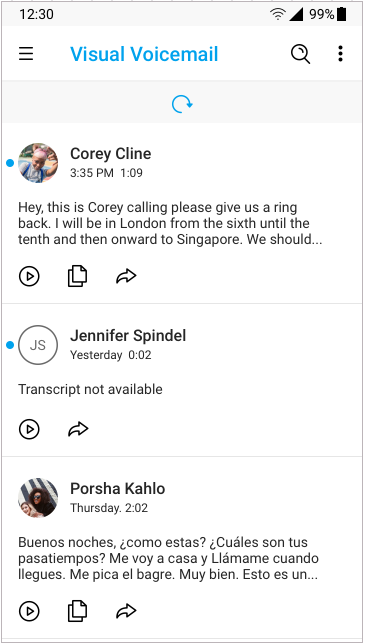Open the three-dot overflow menu
Screen dimensions: 365x643
pos(340,54)
